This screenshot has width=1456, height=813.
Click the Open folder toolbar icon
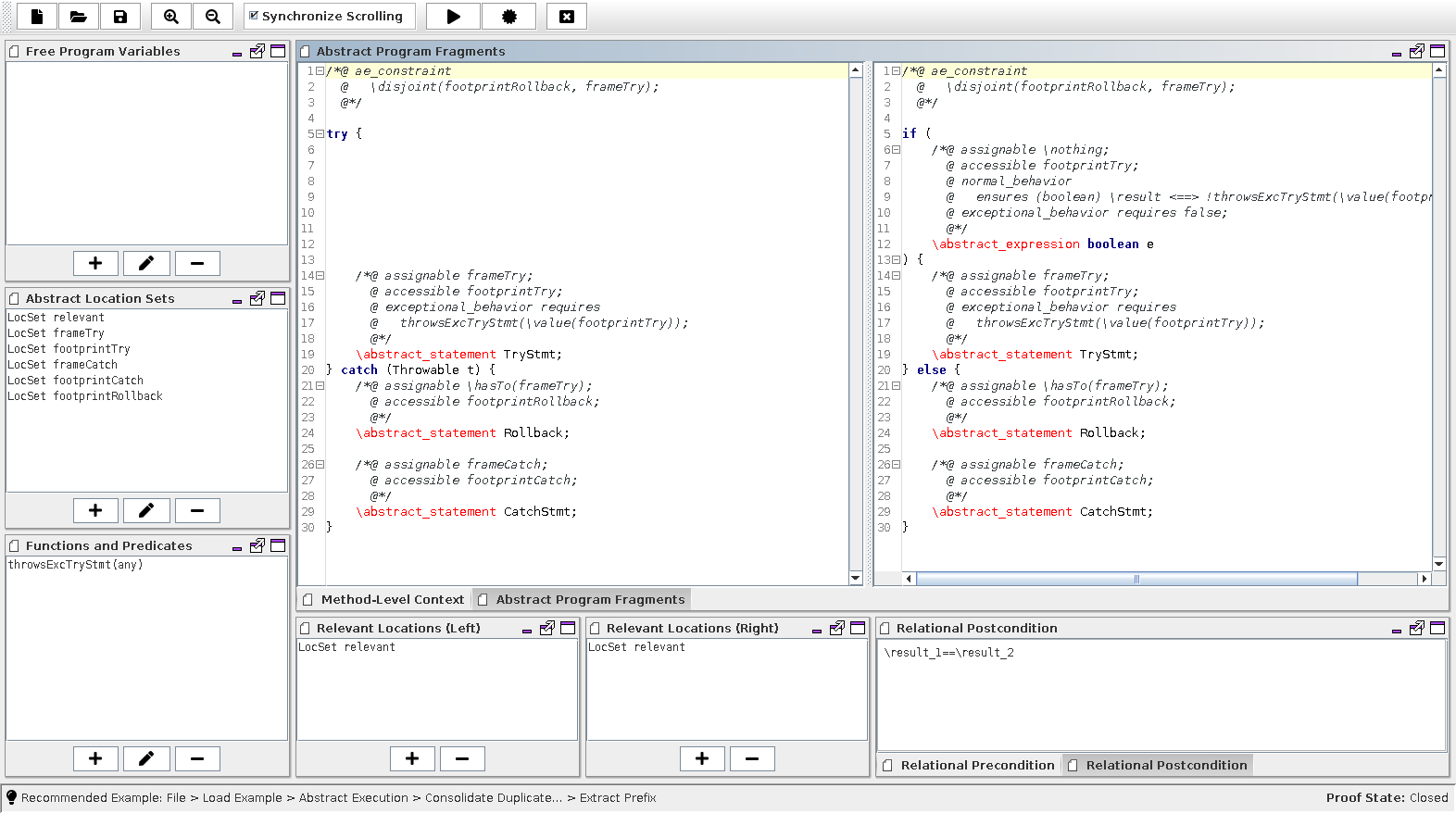click(79, 17)
